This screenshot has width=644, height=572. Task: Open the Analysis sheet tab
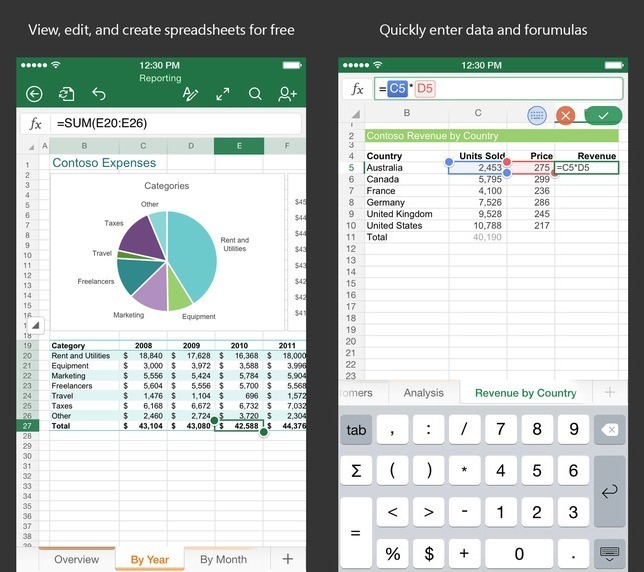tap(423, 393)
